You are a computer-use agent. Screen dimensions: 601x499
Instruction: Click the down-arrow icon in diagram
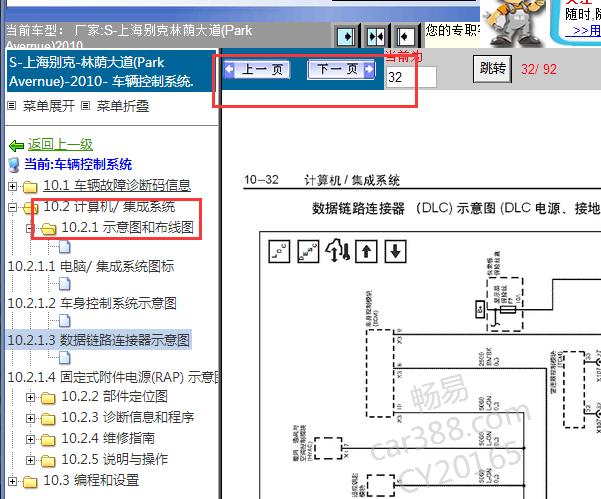[x=395, y=251]
